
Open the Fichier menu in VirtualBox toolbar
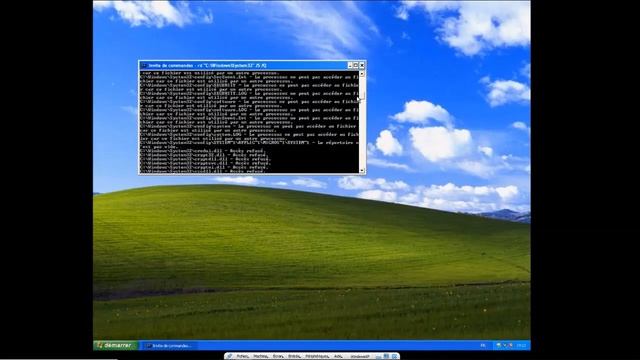tap(242, 356)
